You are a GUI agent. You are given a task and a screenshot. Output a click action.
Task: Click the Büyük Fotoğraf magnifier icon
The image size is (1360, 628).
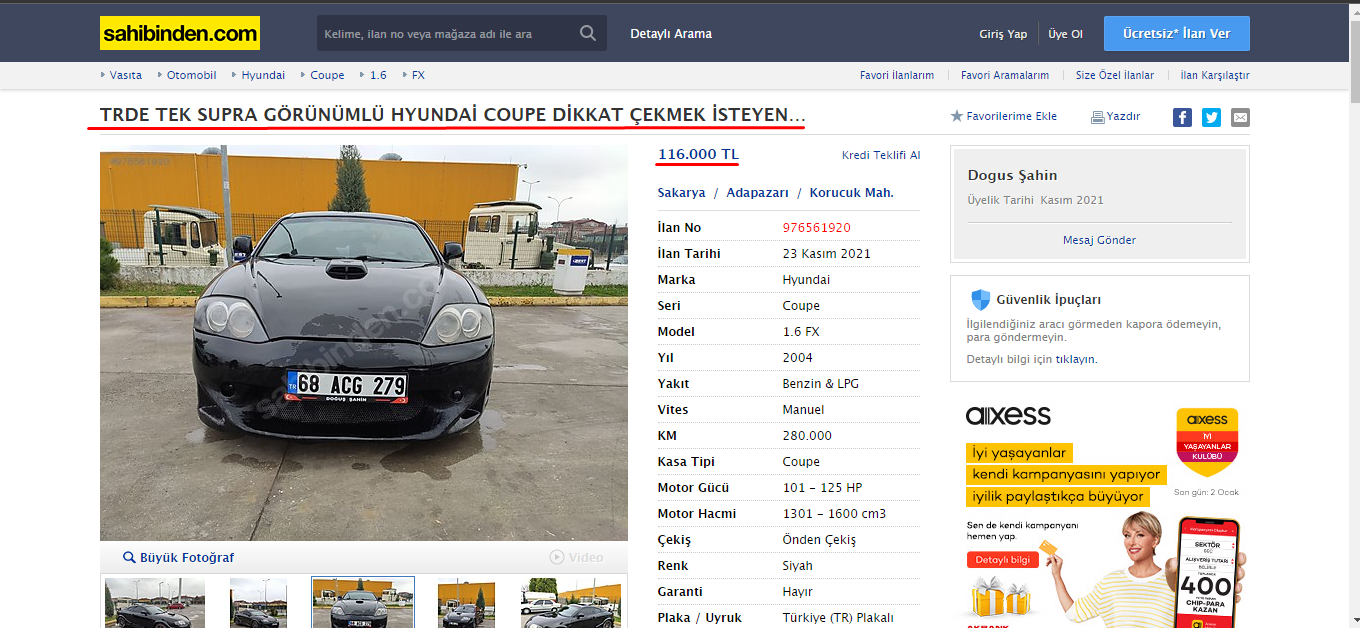129,557
